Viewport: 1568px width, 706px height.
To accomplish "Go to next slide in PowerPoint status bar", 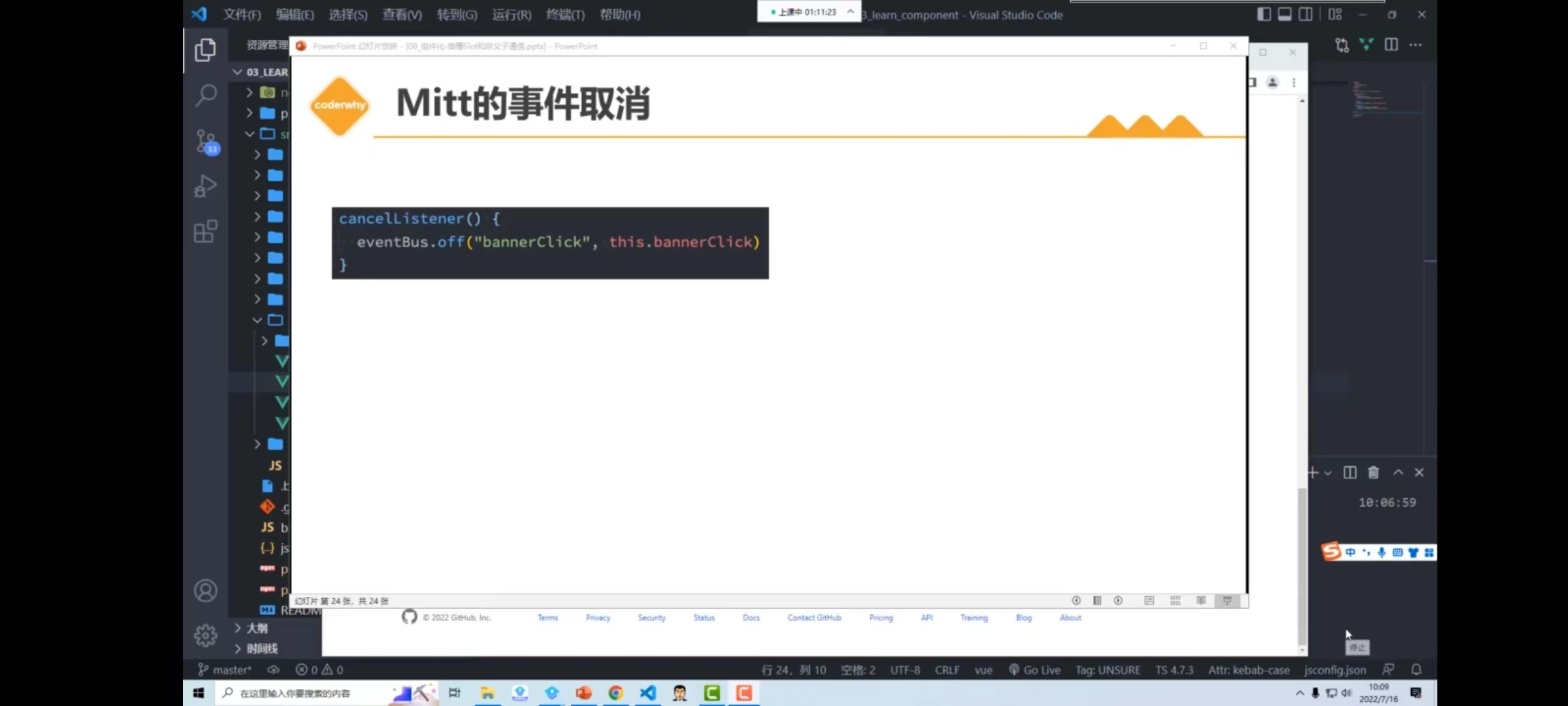I will [x=1118, y=601].
